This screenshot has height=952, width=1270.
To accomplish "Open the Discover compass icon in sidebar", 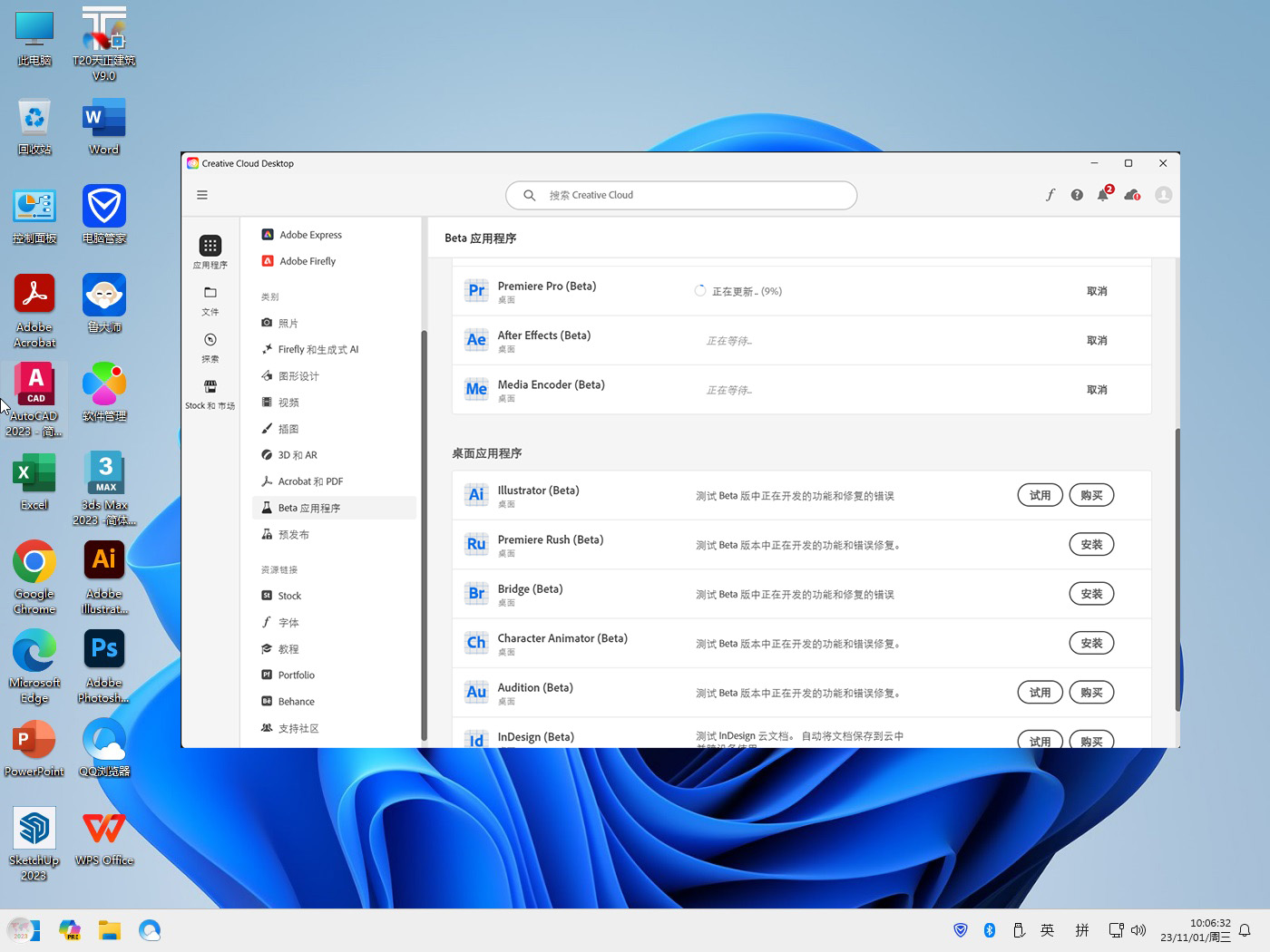I will (210, 340).
